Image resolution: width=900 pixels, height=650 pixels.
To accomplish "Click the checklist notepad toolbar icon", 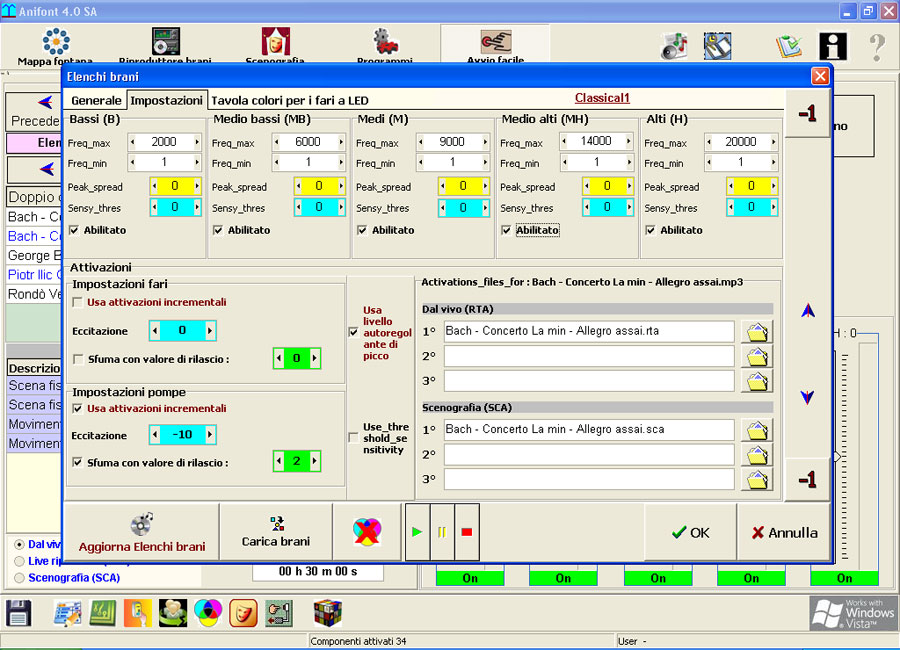I will (789, 47).
